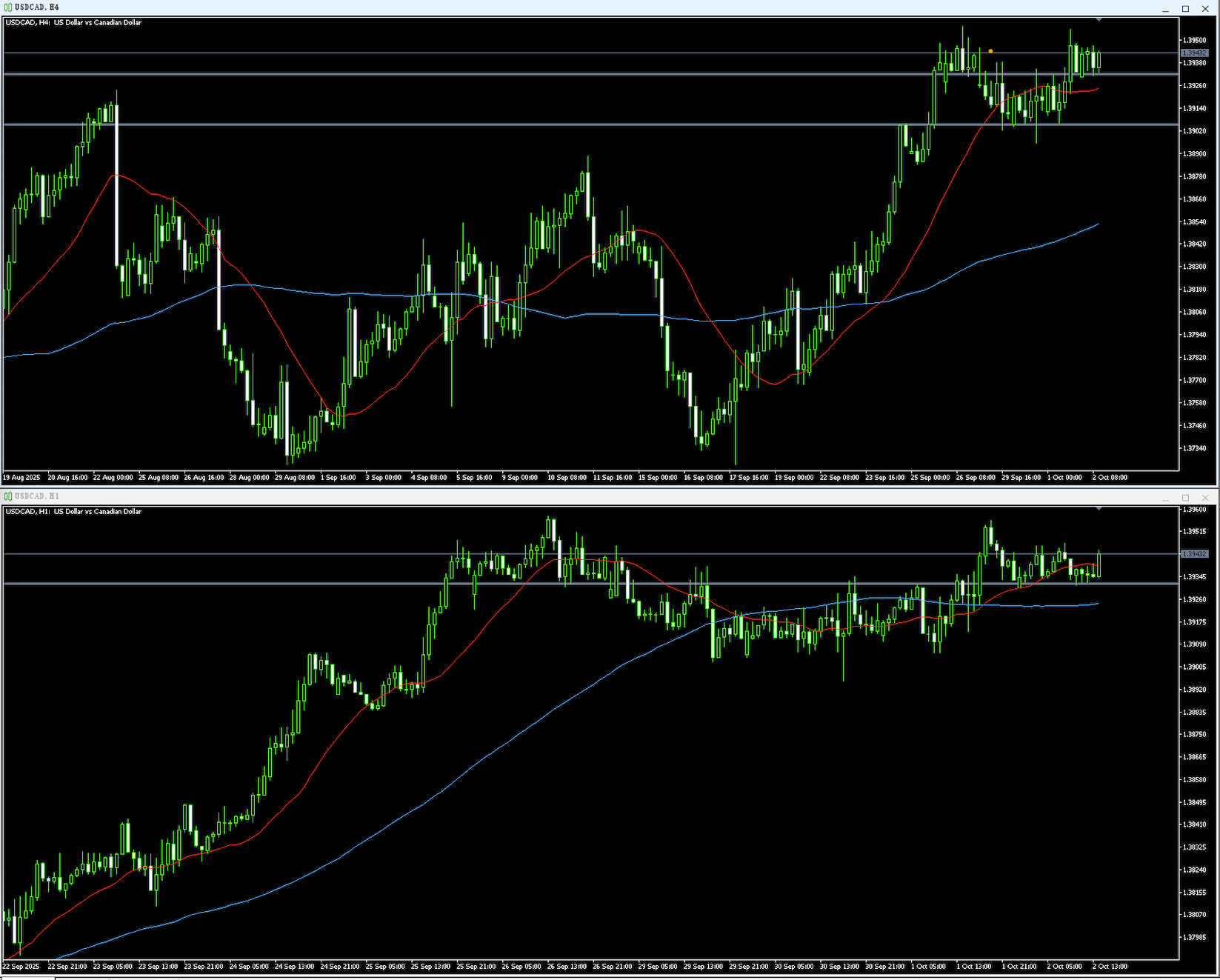Grab the chart shift triangle in H1 chart
This screenshot has height=980, width=1220.
point(1099,508)
